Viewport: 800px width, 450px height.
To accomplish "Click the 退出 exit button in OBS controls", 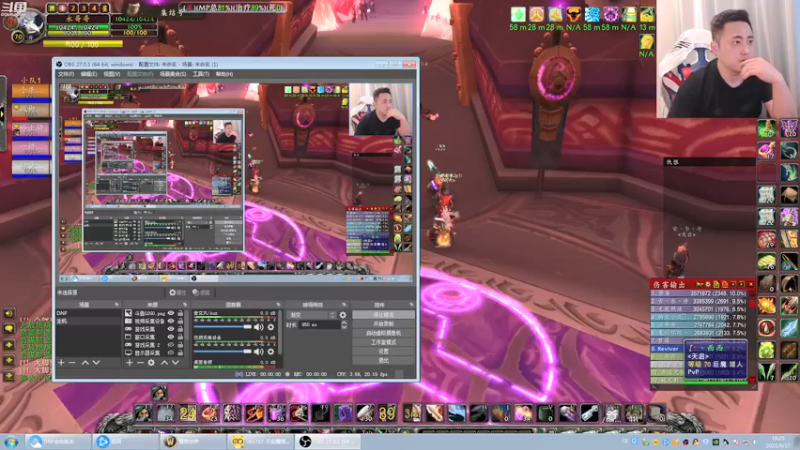I will (x=383, y=360).
